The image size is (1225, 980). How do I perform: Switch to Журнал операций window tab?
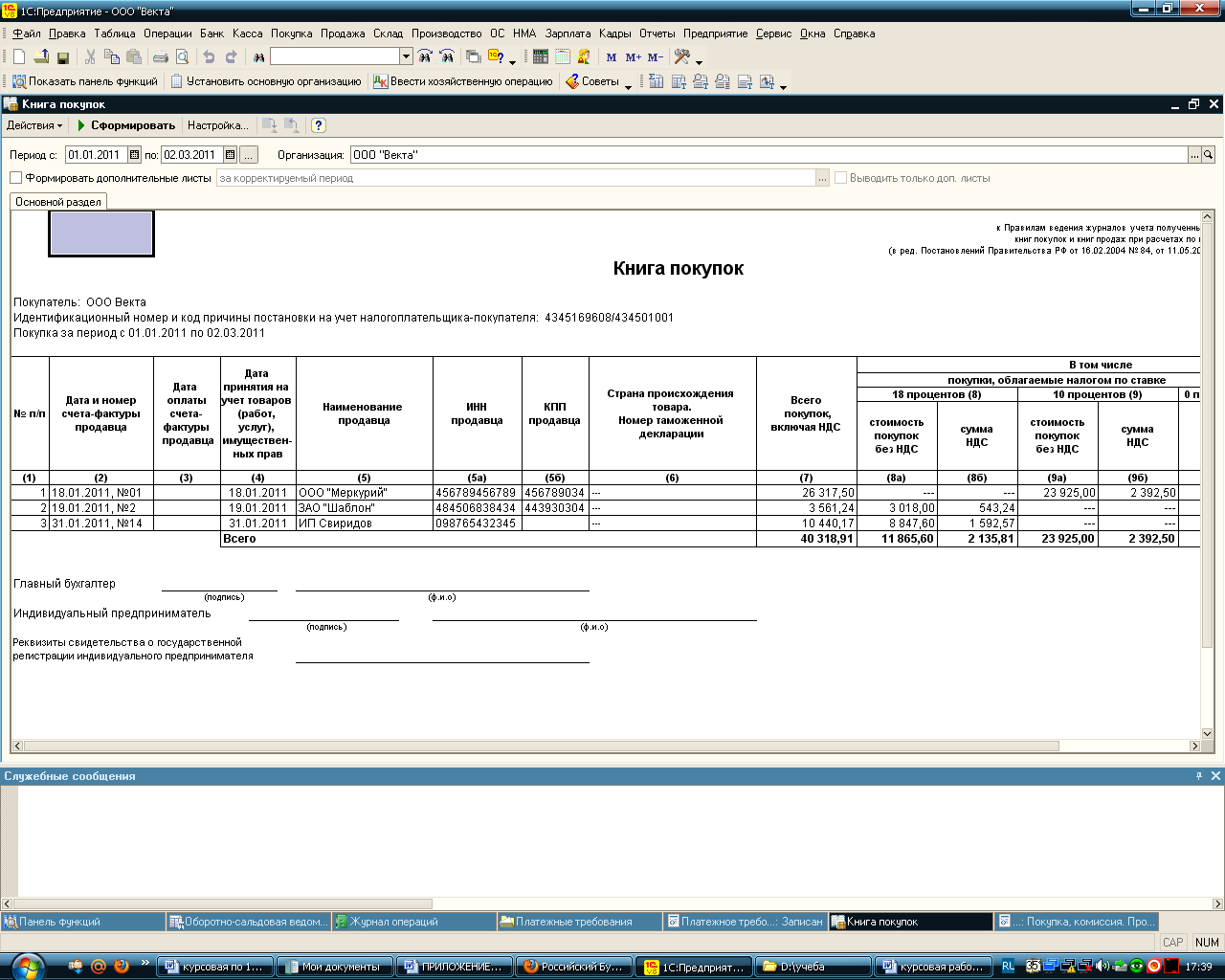[x=413, y=922]
